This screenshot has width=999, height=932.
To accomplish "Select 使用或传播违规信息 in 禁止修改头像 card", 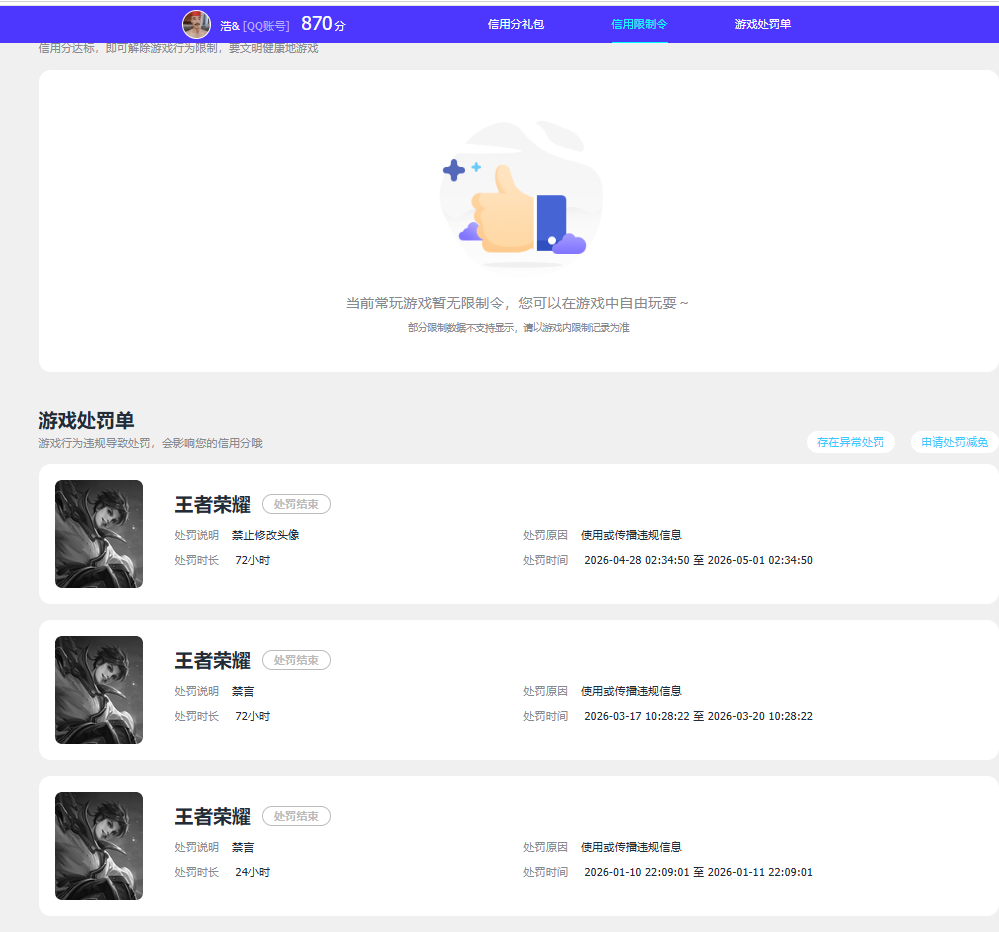I will [631, 535].
